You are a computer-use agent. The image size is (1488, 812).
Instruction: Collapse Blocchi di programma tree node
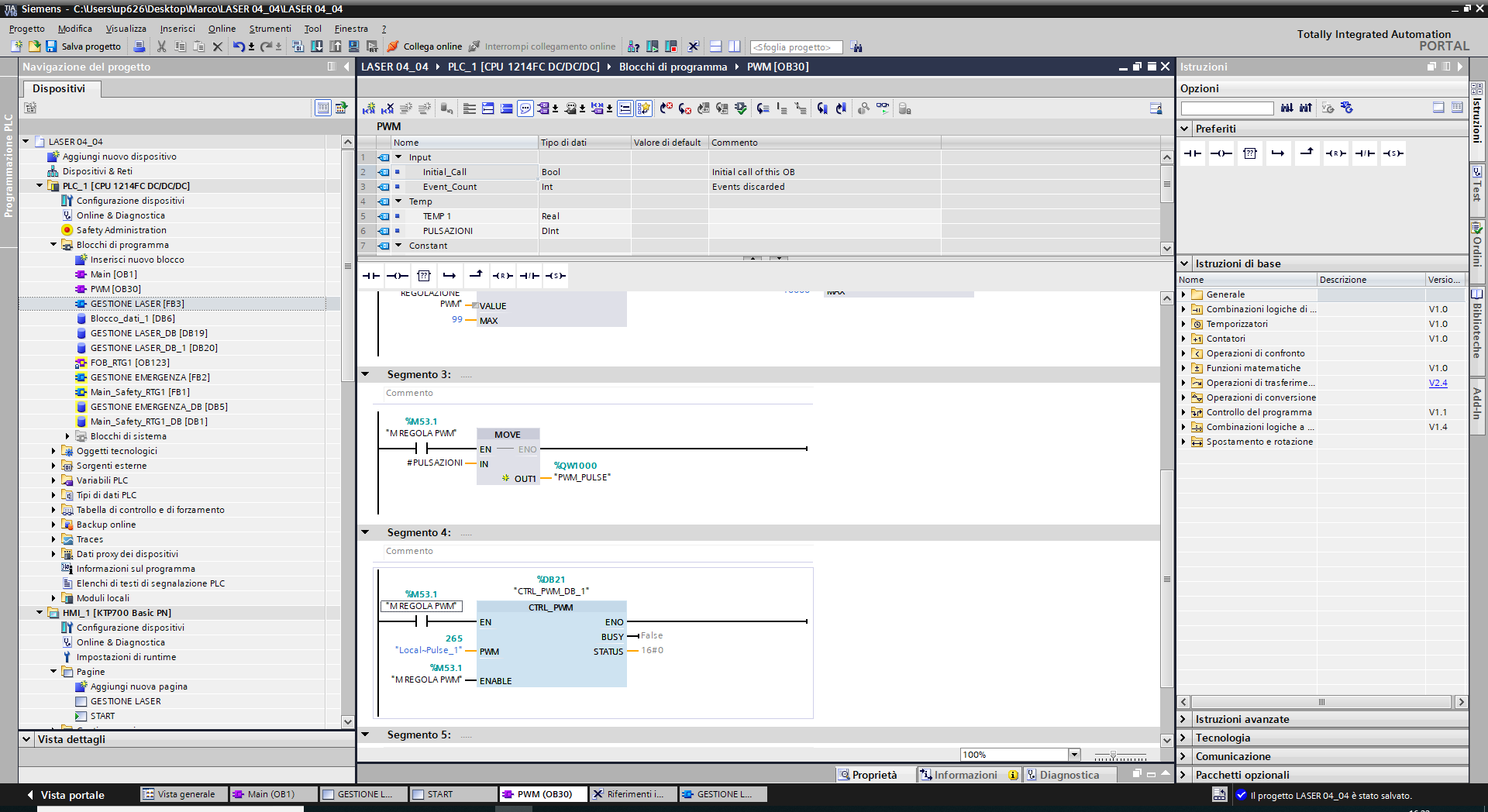coord(53,245)
